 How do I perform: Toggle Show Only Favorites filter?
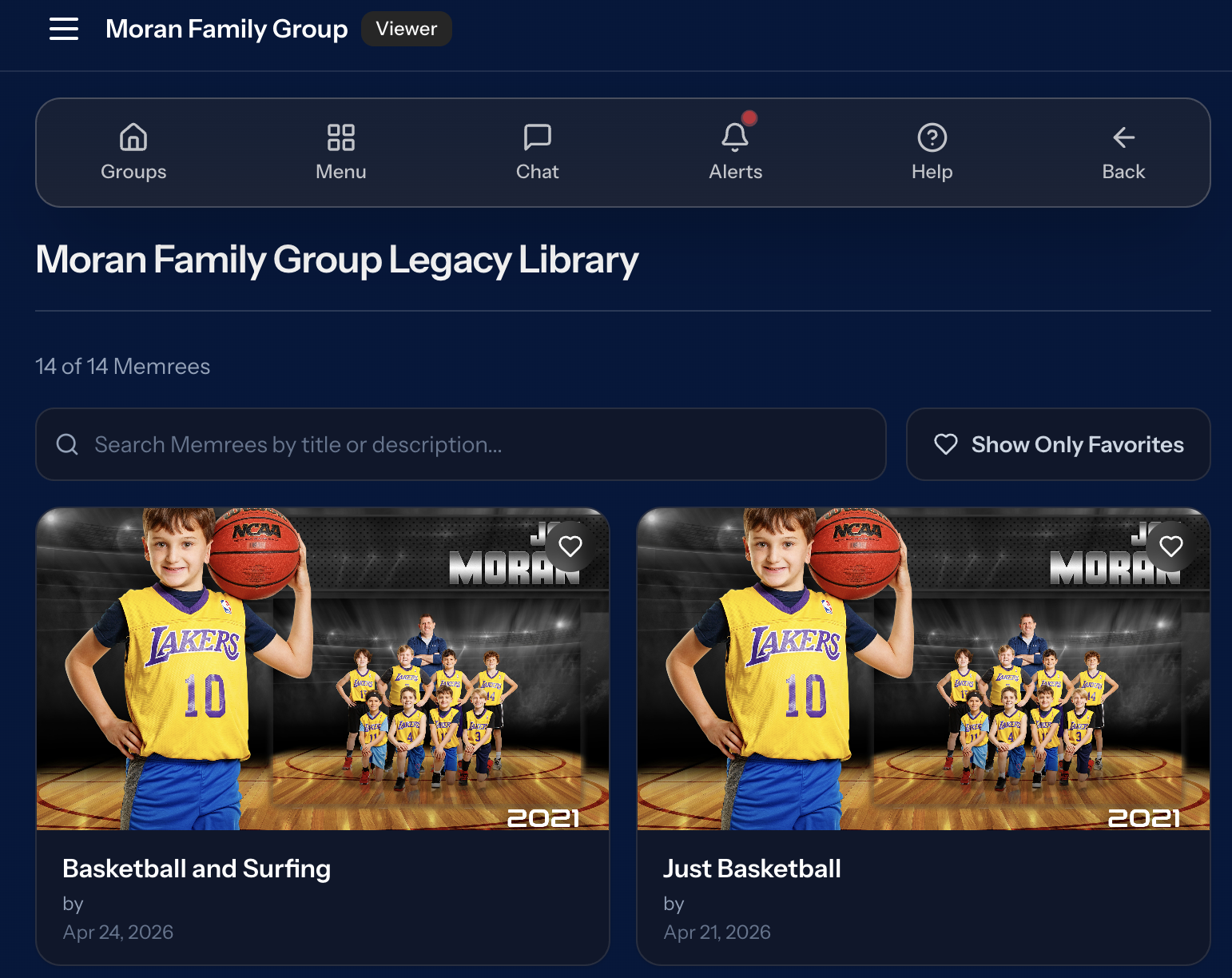1059,444
